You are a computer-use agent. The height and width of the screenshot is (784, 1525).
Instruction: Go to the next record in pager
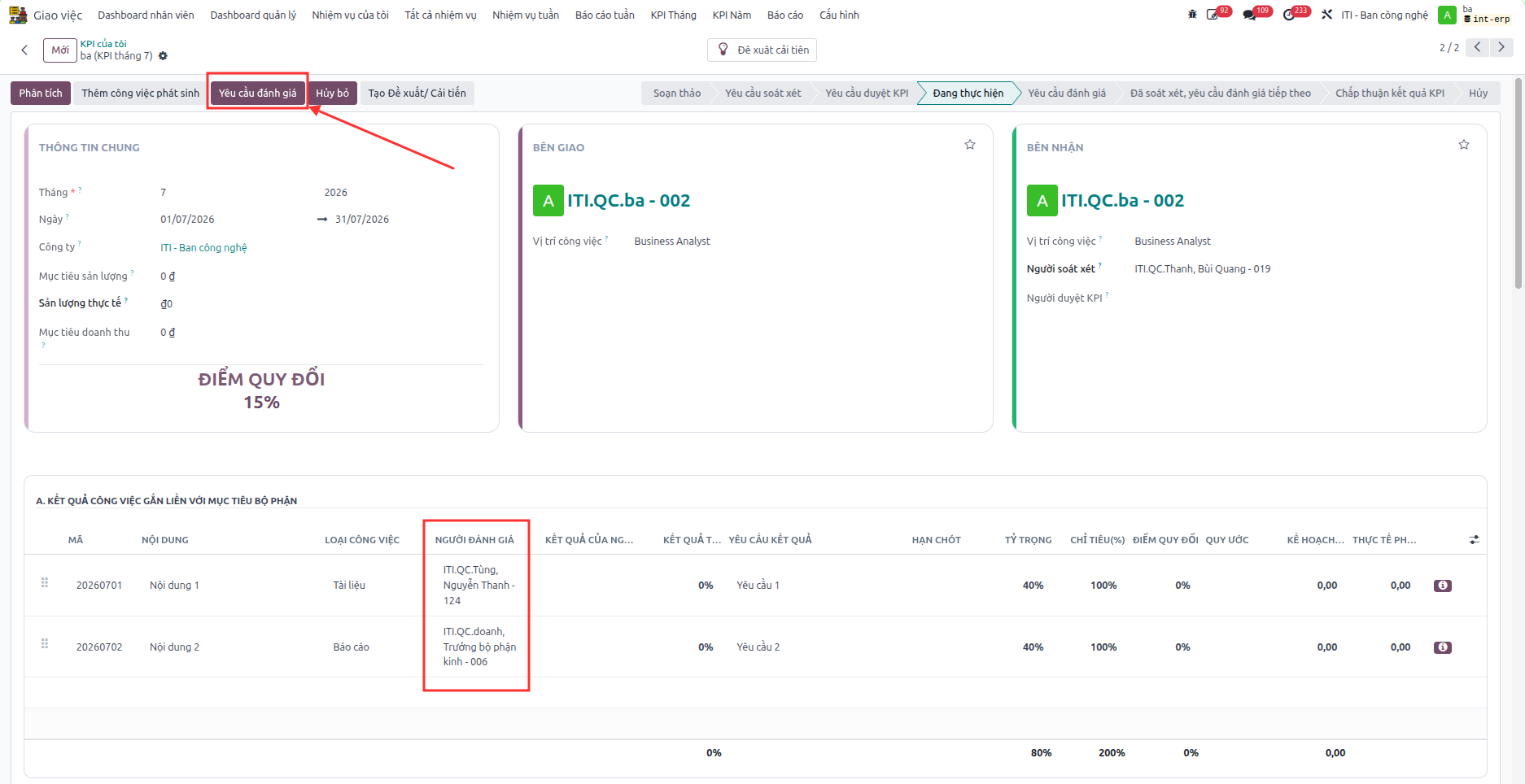pyautogui.click(x=1501, y=47)
